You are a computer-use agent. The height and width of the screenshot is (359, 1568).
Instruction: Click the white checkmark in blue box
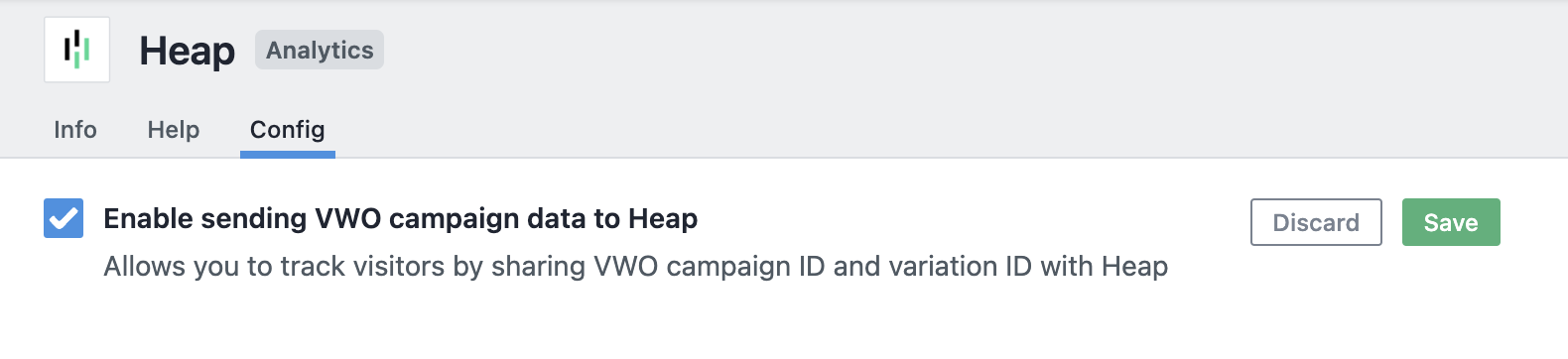[x=64, y=218]
